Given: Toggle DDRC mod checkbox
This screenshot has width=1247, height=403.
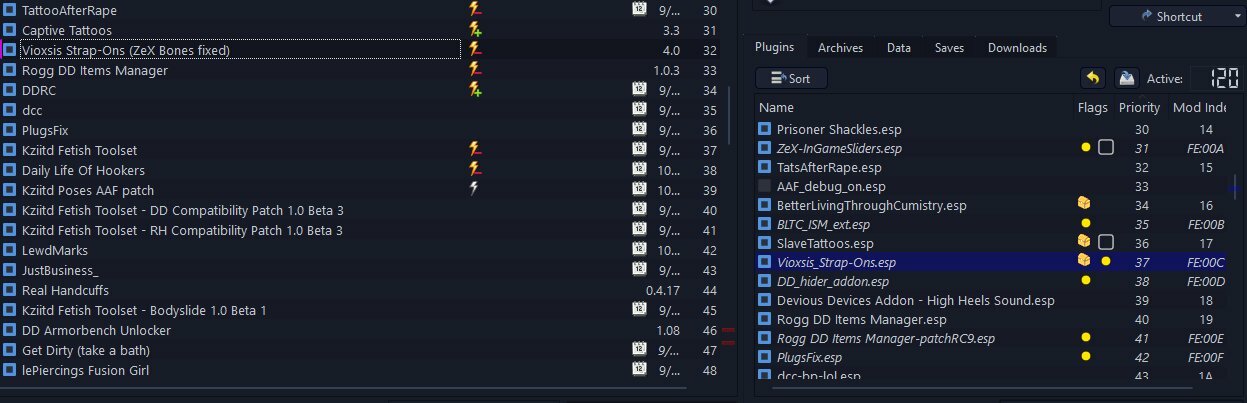Looking at the screenshot, I should click(9, 90).
